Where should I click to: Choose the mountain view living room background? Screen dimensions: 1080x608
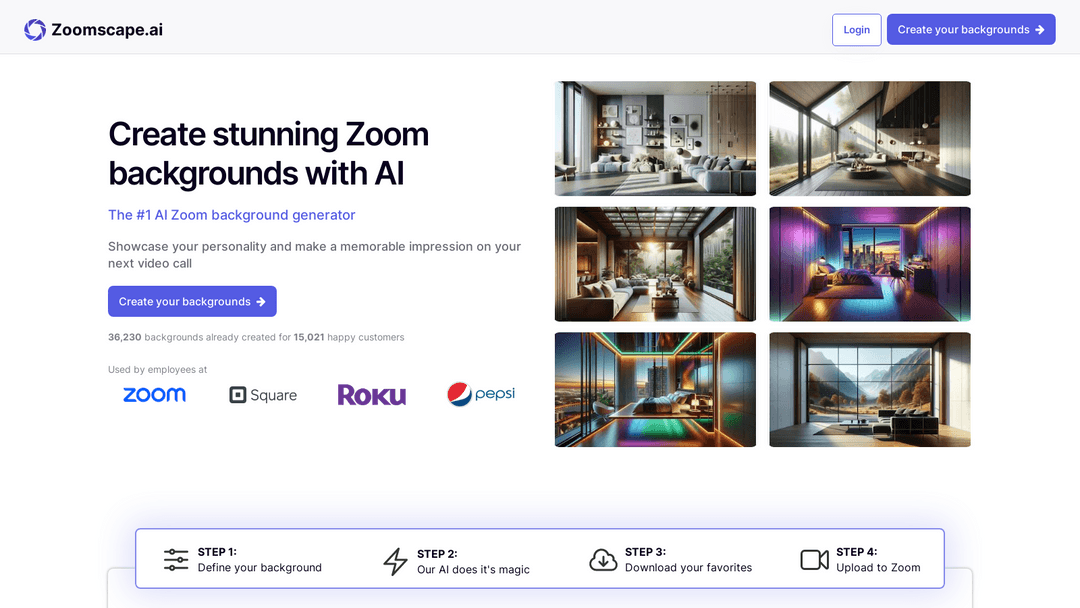[x=869, y=389]
